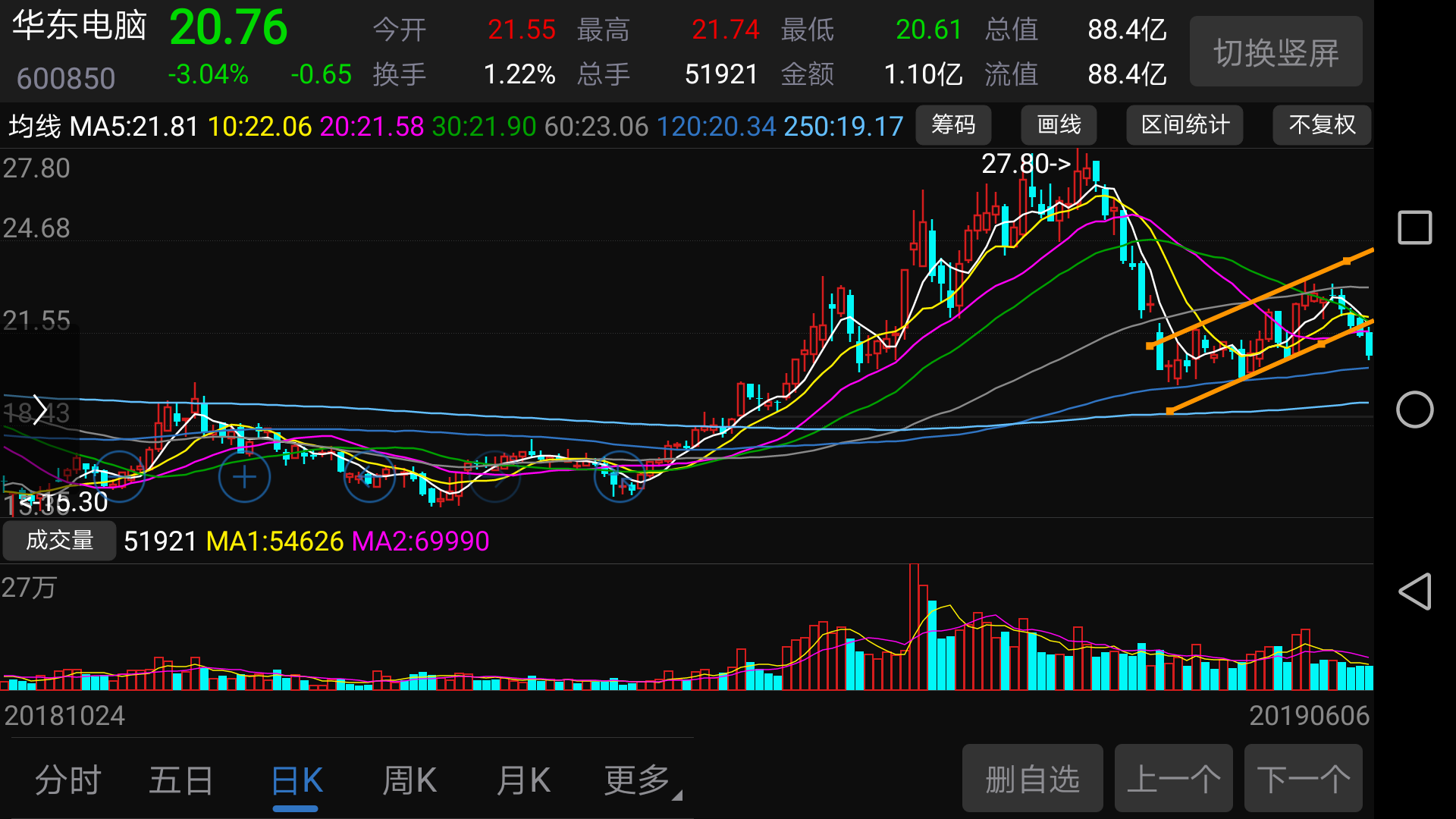Image resolution: width=1456 pixels, height=819 pixels.
Task: Tap the 30:21.90 moving average label
Action: coord(484,127)
